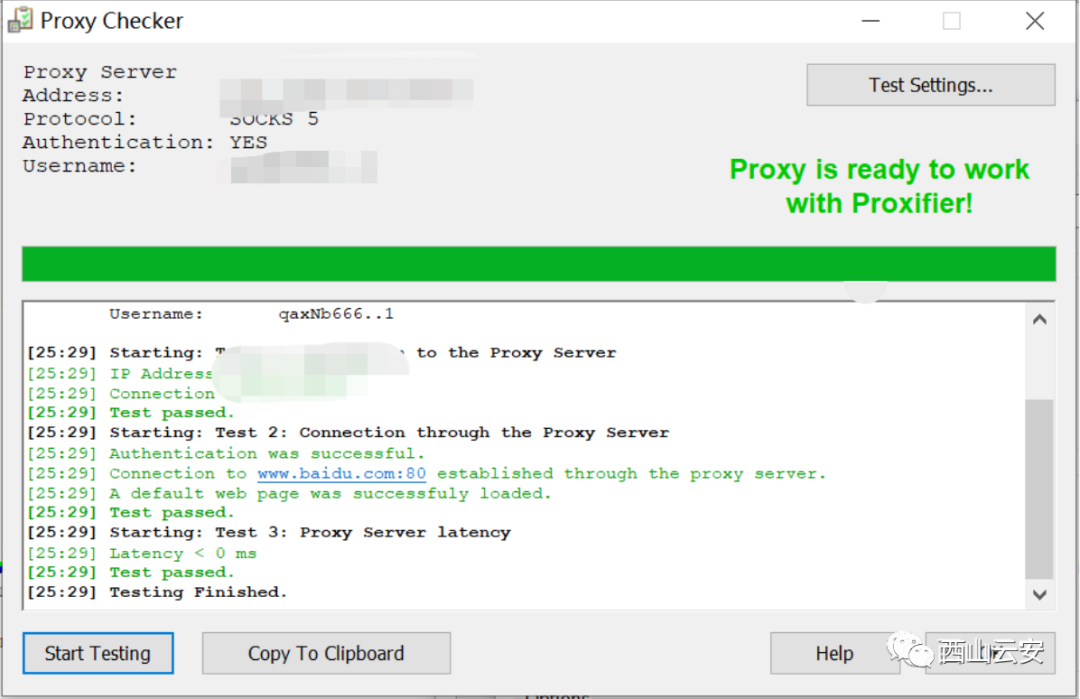The height and width of the screenshot is (699, 1080).
Task: Open the www.baidu.com:80 link in log
Action: click(x=342, y=474)
